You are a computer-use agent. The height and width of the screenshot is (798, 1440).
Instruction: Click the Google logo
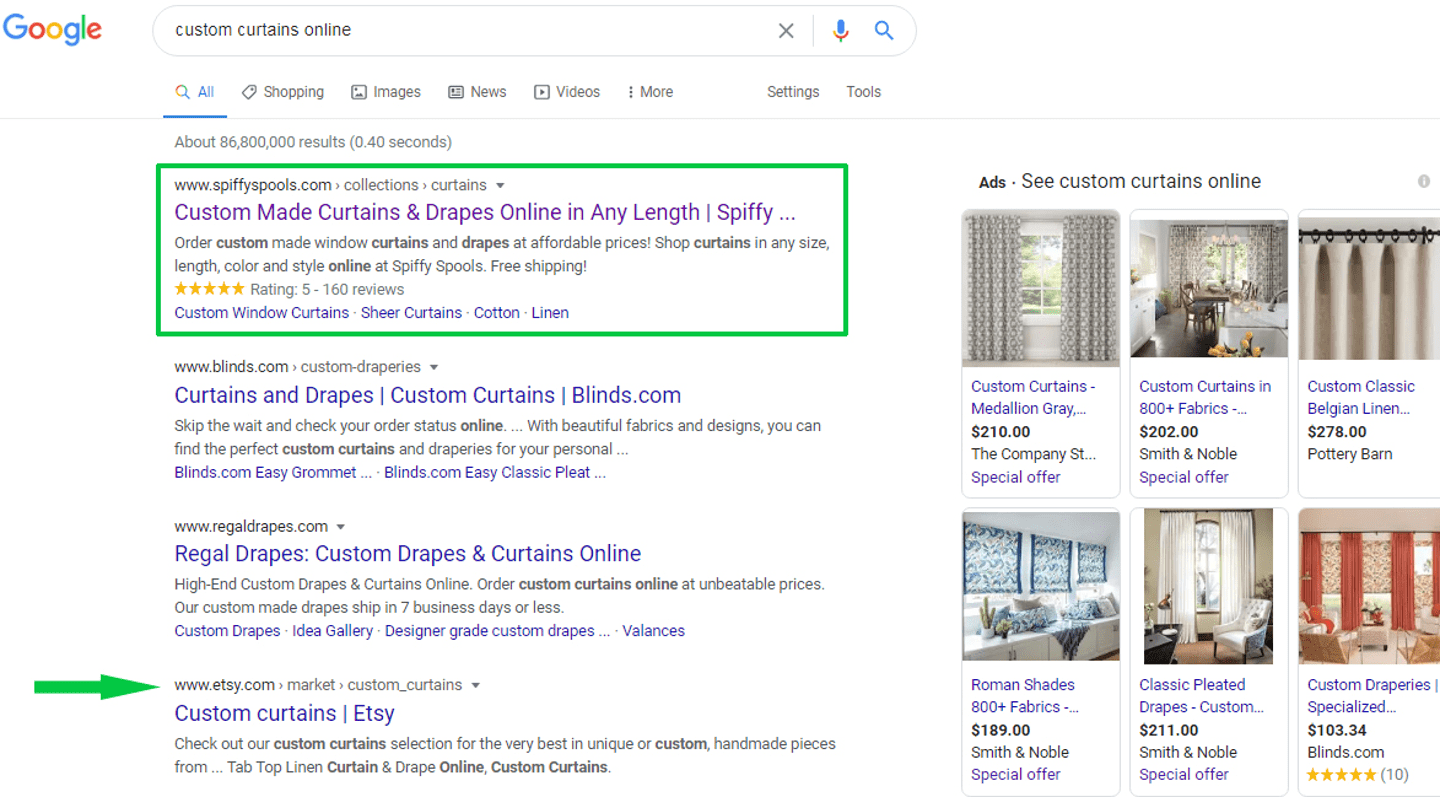[52, 30]
